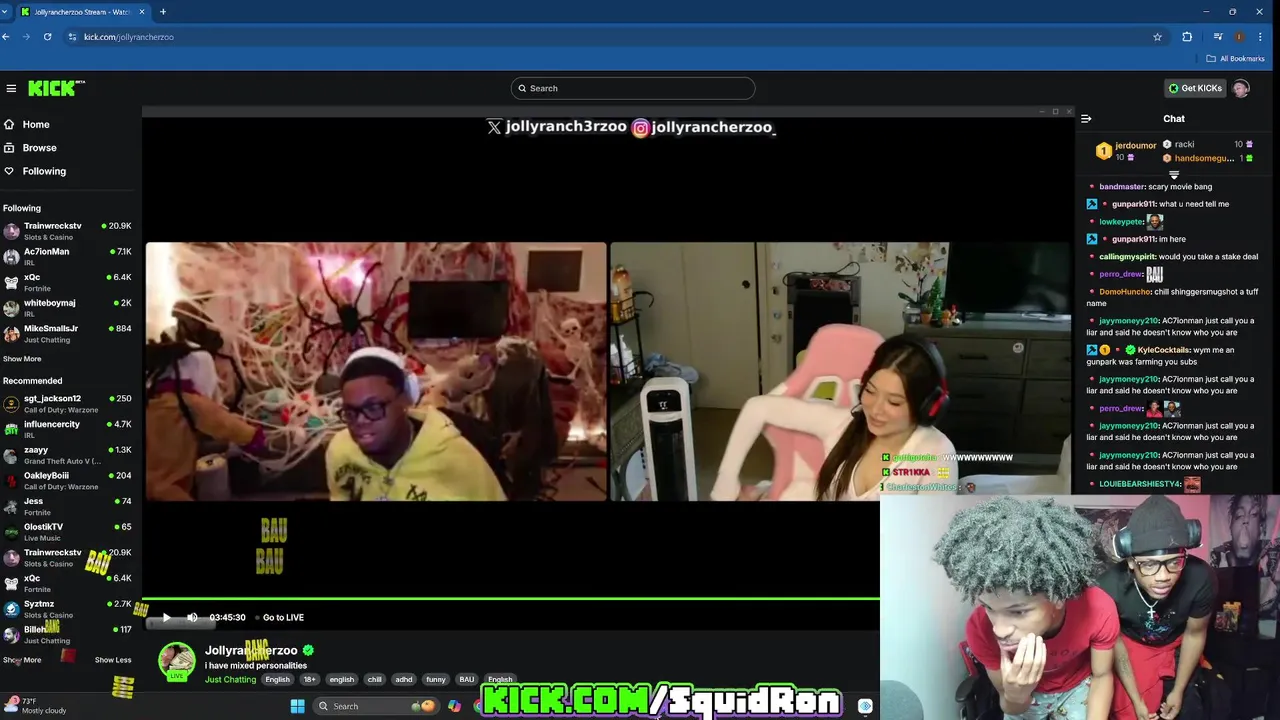Select the Jollyrancherzoo Stream browser tab
Viewport: 1280px width, 720px height.
tap(81, 12)
